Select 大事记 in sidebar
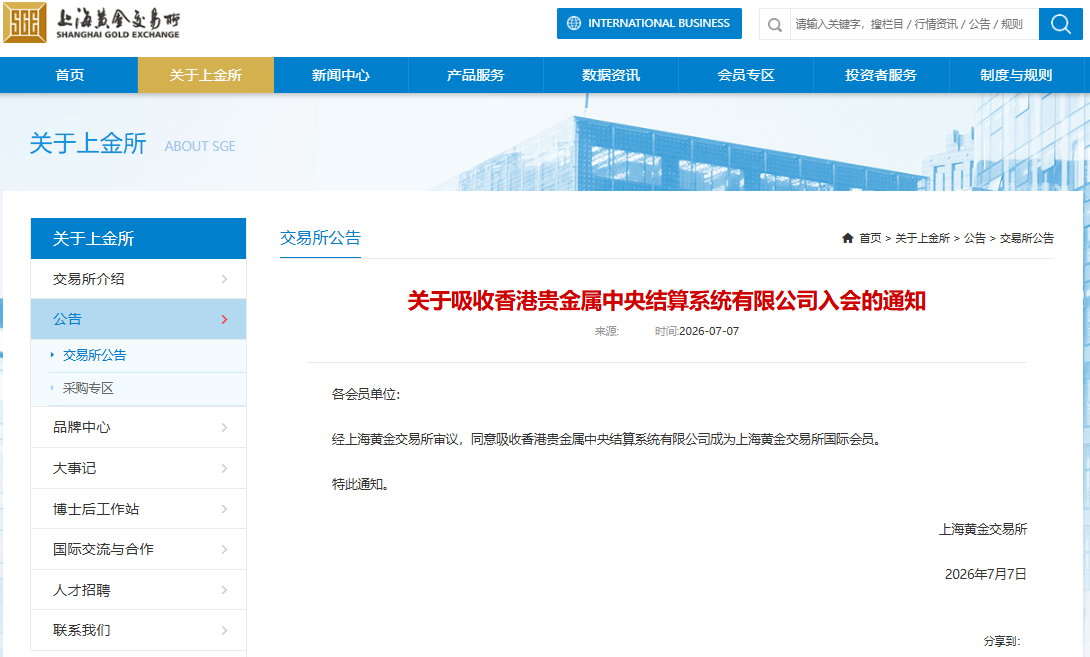Viewport: 1090px width, 657px height. click(x=138, y=468)
